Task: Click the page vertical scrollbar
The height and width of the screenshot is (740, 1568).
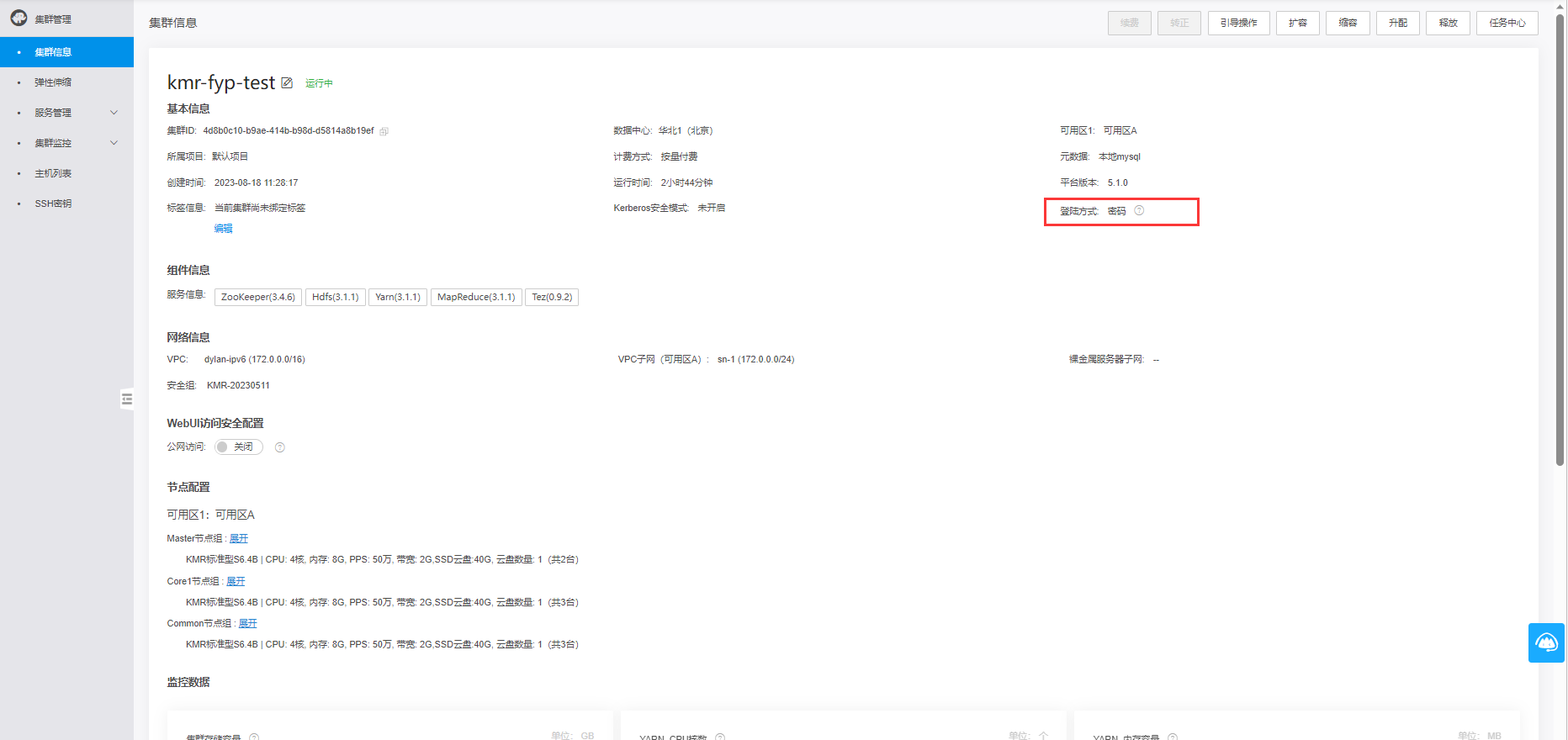Action: [x=1560, y=240]
